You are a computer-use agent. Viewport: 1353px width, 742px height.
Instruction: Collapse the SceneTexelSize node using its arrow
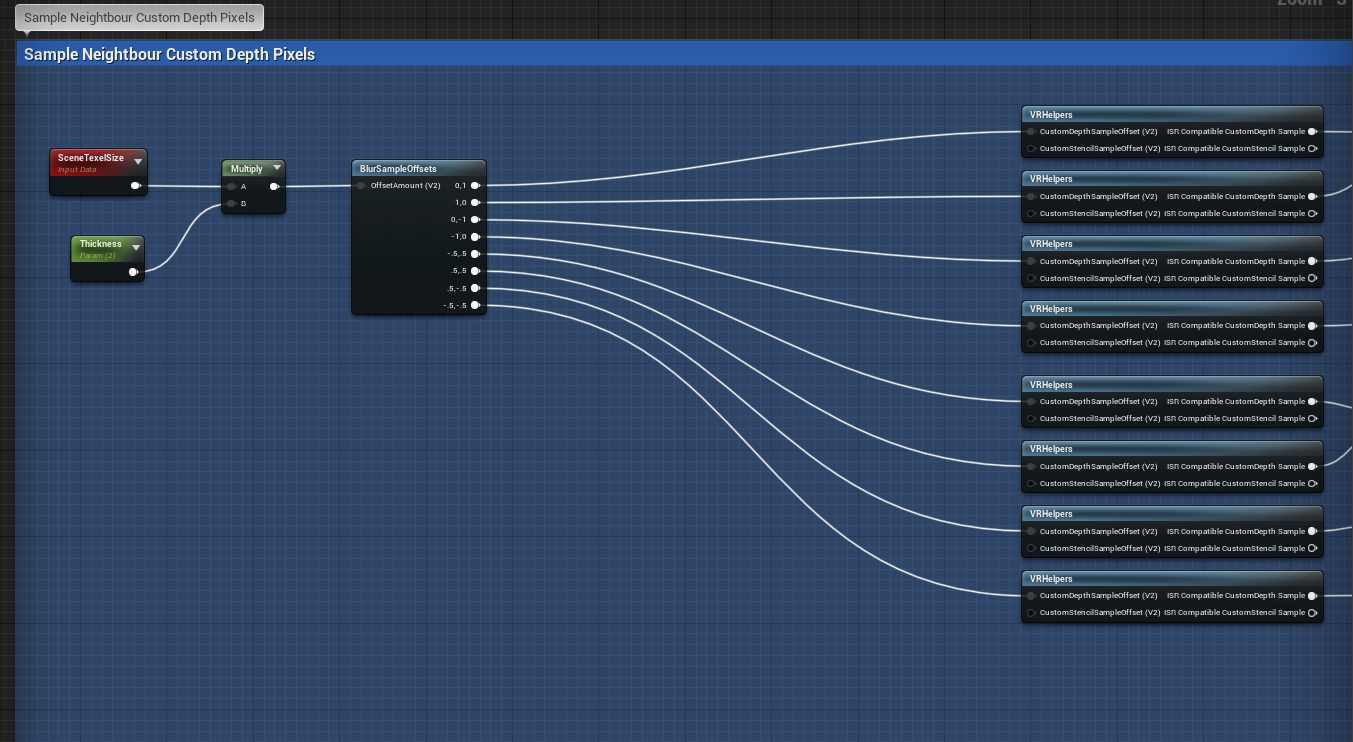click(x=138, y=161)
